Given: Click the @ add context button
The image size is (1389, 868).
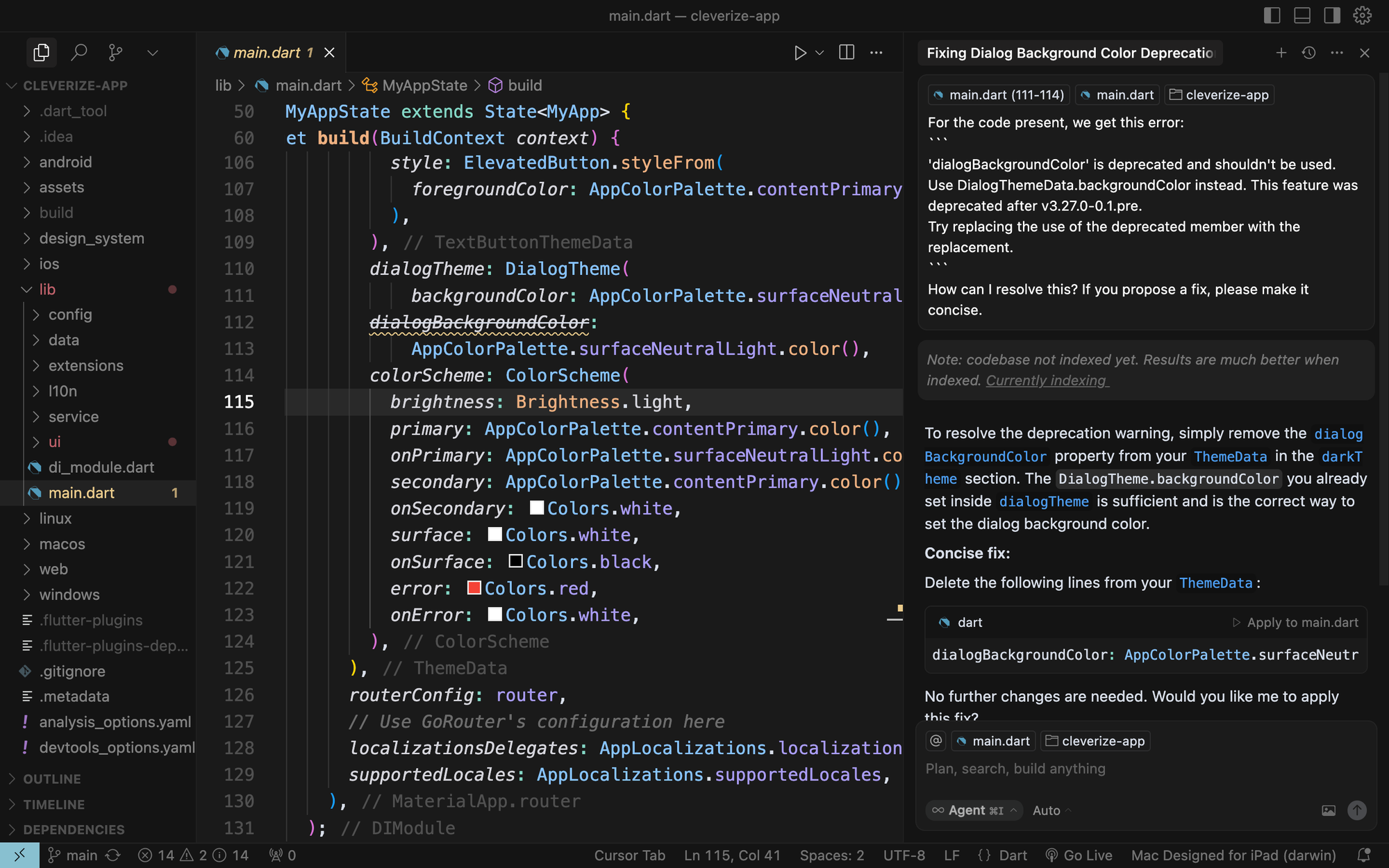Looking at the screenshot, I should click(936, 741).
